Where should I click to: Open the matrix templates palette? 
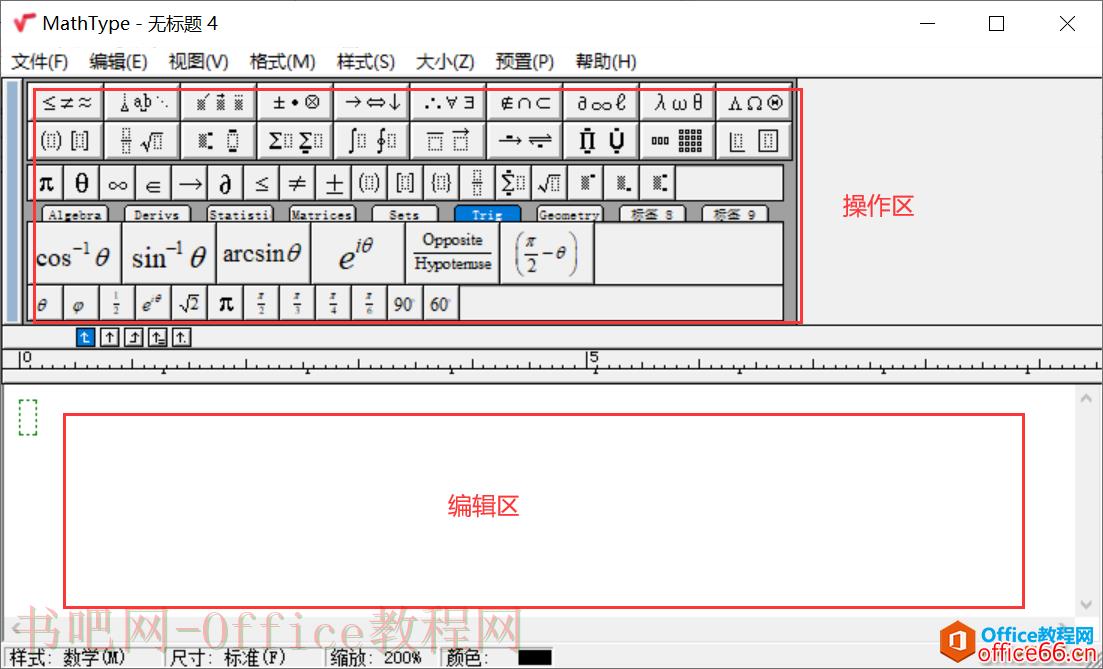(x=679, y=141)
